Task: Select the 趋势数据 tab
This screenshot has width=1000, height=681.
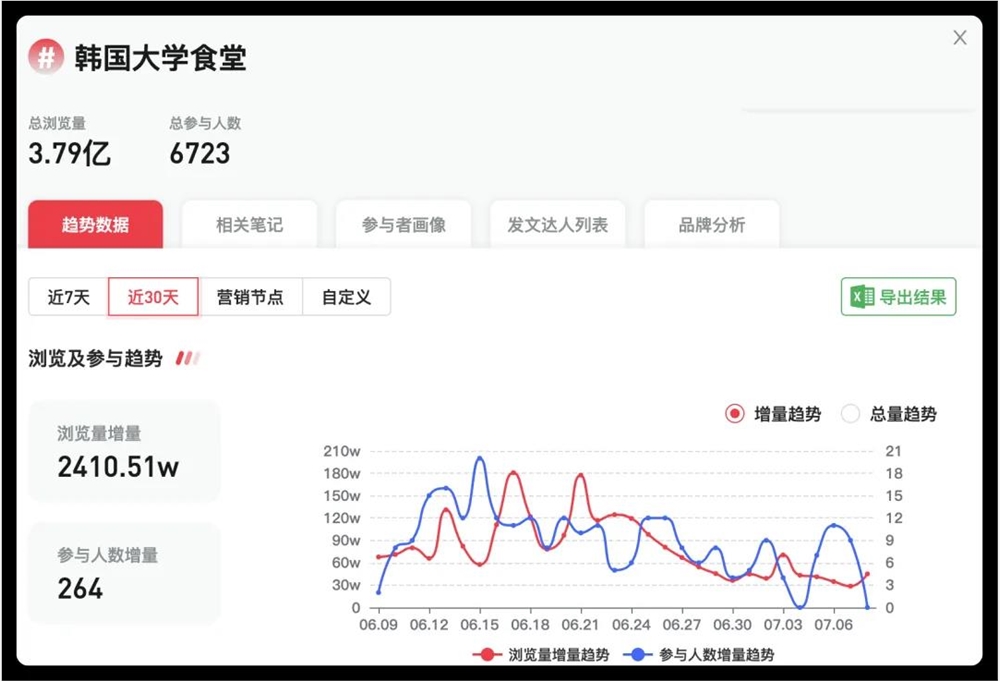Action: (x=95, y=224)
